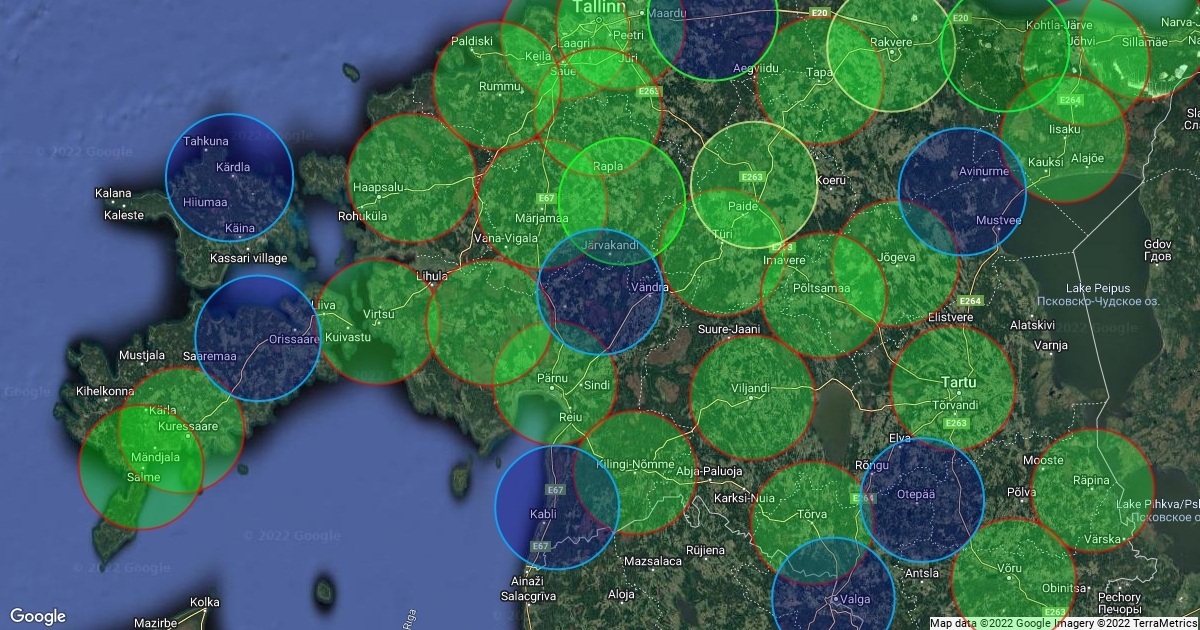Open the Map data attribution text

pyautogui.click(x=1063, y=623)
